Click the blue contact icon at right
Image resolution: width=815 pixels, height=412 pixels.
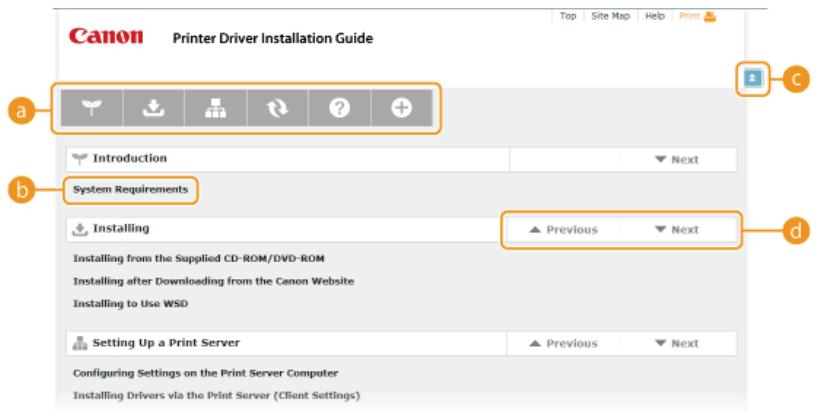[x=752, y=79]
